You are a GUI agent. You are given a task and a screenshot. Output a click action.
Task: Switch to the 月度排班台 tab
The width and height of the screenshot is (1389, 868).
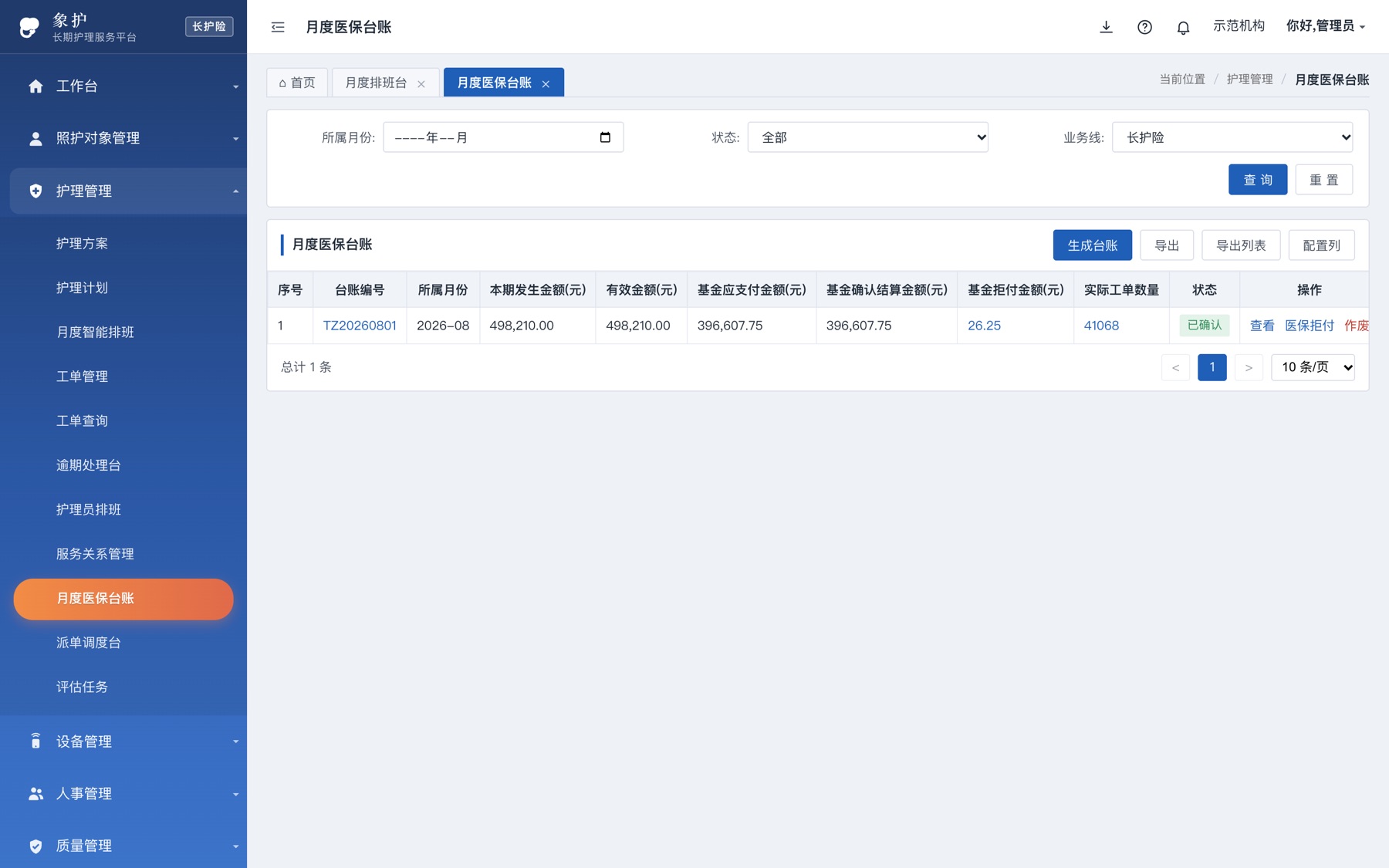(376, 83)
